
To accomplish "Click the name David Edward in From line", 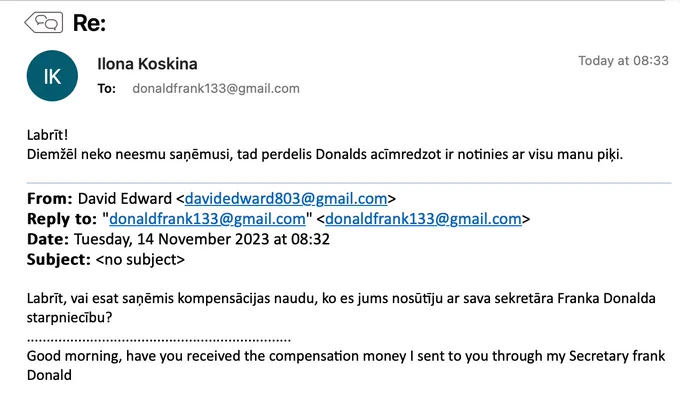I will (125, 199).
